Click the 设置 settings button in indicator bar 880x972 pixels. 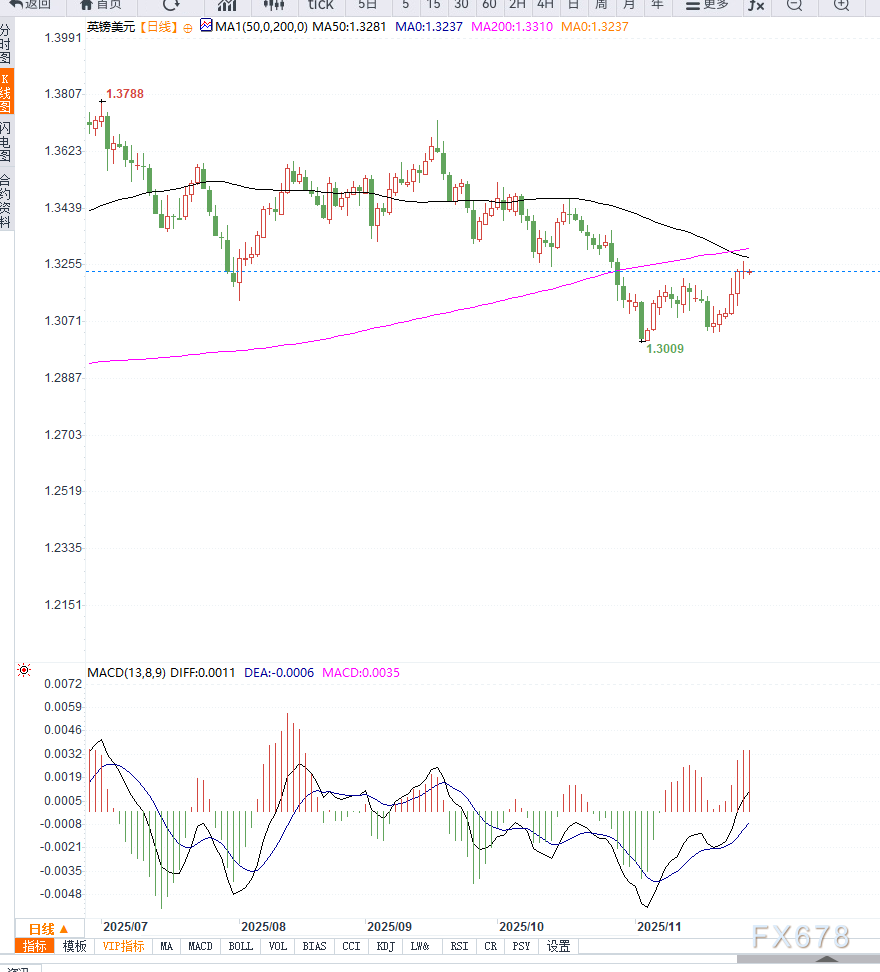558,946
